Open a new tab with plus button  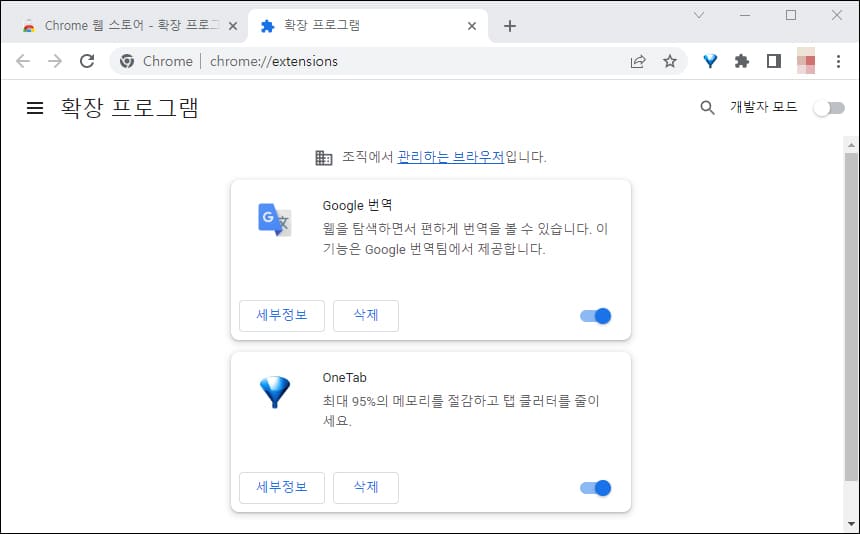click(x=510, y=26)
